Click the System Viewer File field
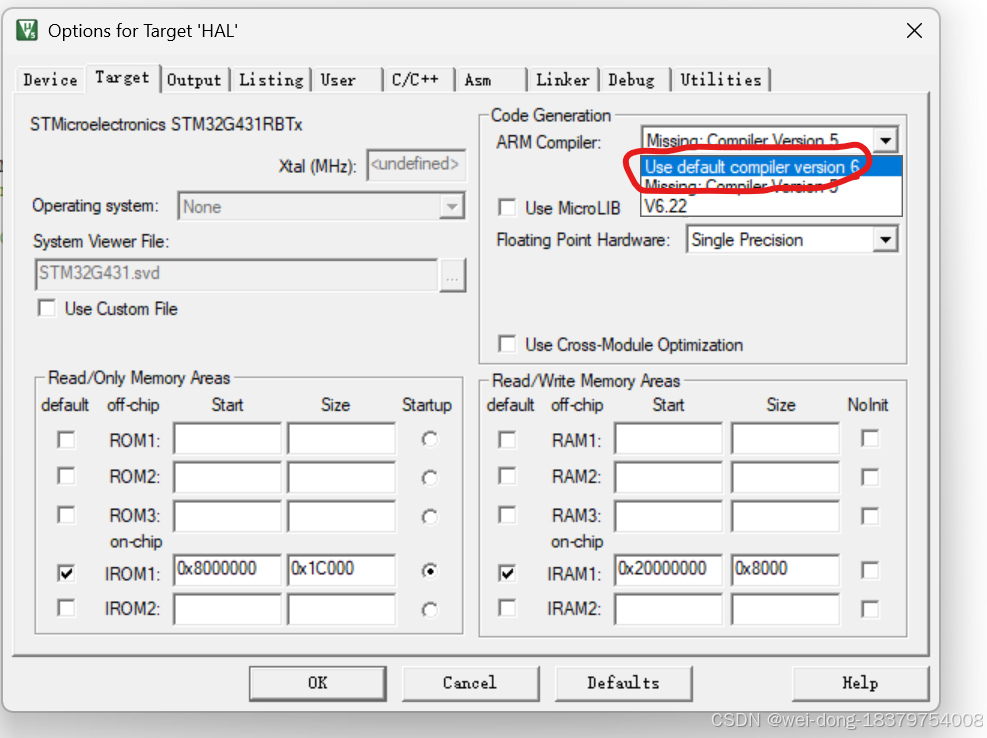 tap(236, 274)
